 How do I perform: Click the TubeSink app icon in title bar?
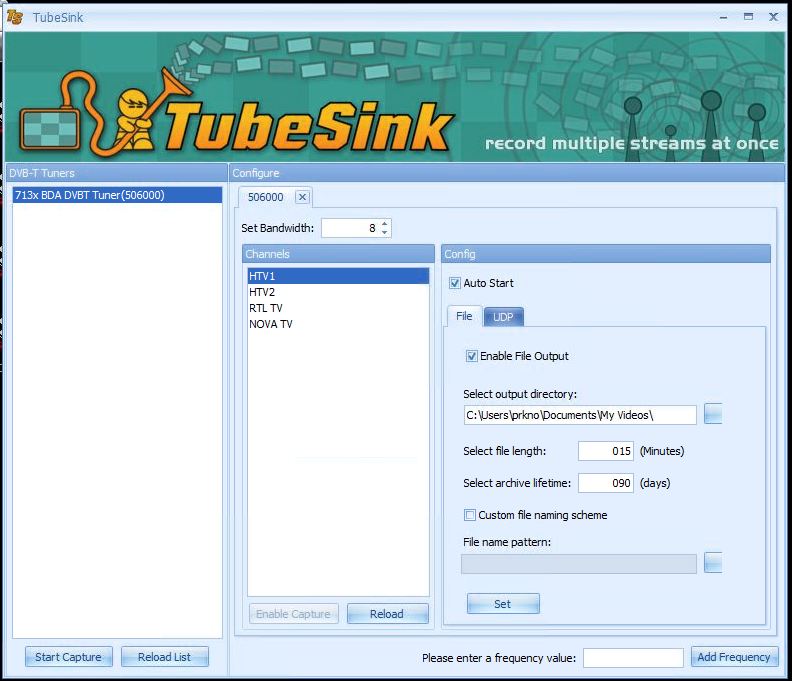tap(15, 17)
